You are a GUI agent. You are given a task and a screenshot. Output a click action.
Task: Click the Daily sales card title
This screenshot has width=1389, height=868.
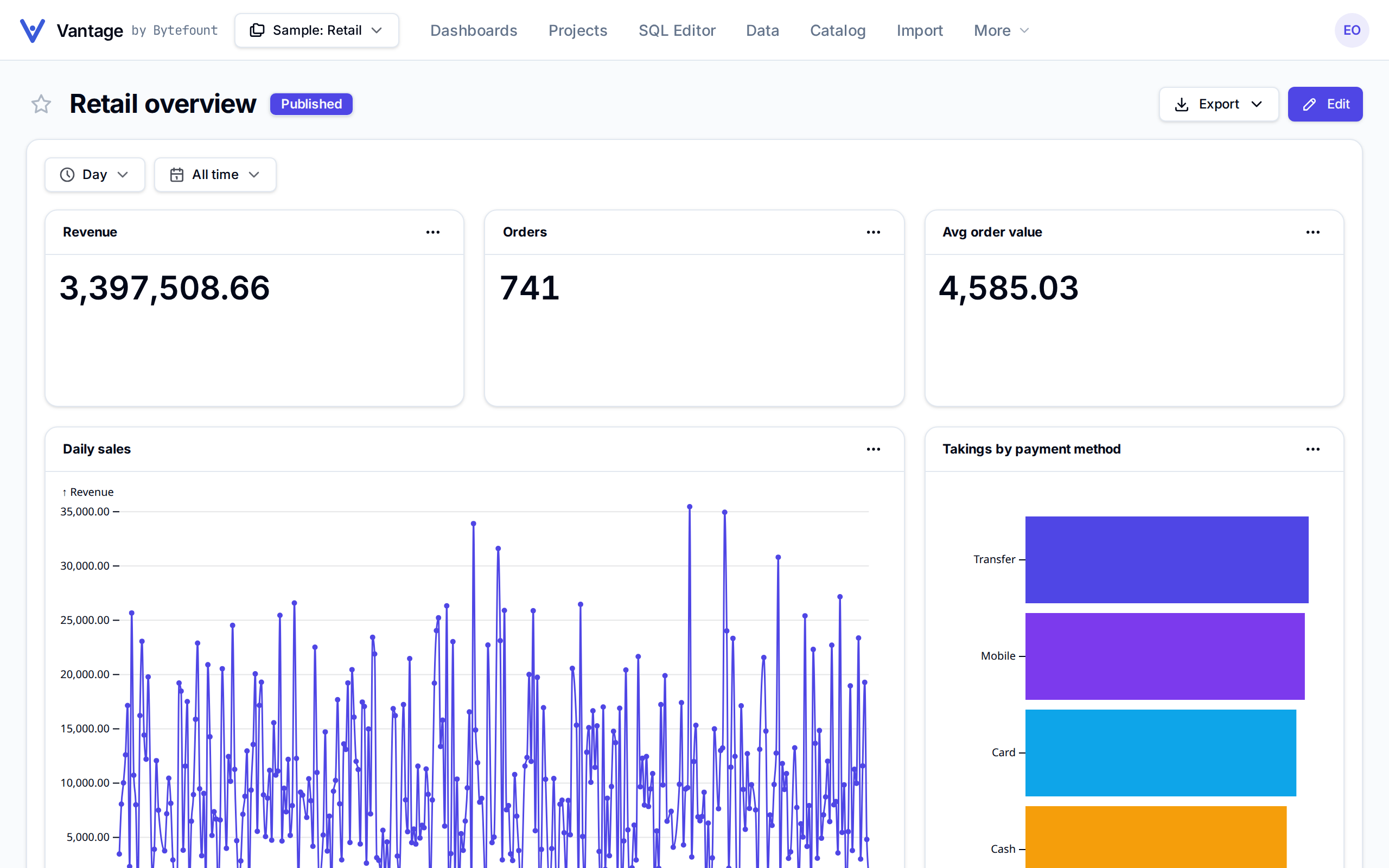click(97, 449)
